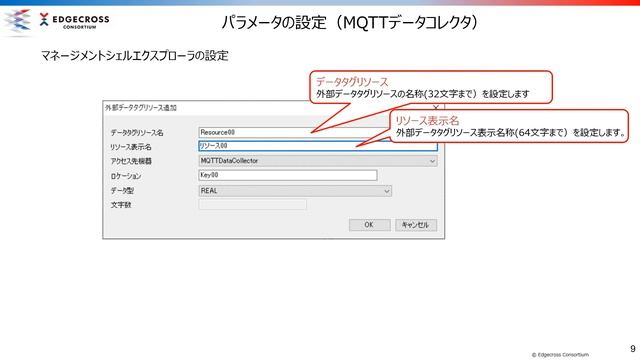Click the page number 9
Image resolution: width=640 pixels, height=360 pixels.
click(633, 349)
